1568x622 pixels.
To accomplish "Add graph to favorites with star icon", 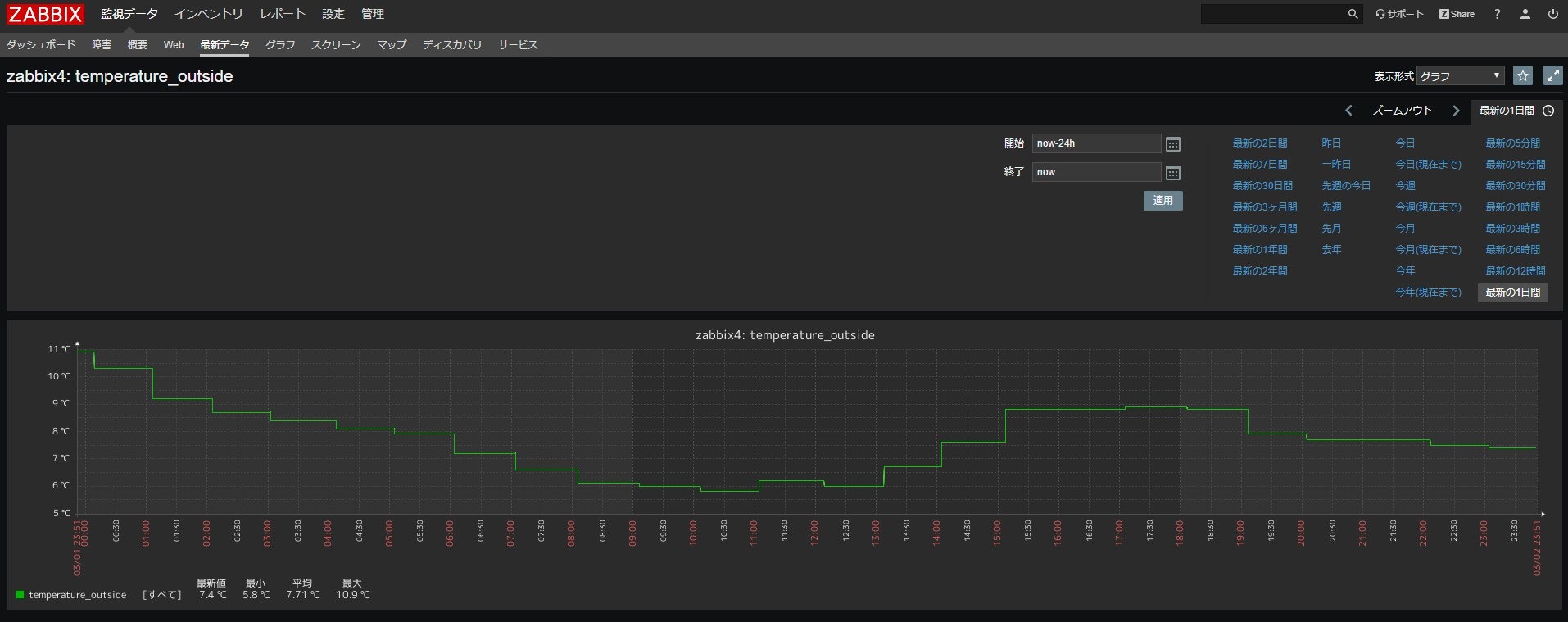I will click(1522, 76).
